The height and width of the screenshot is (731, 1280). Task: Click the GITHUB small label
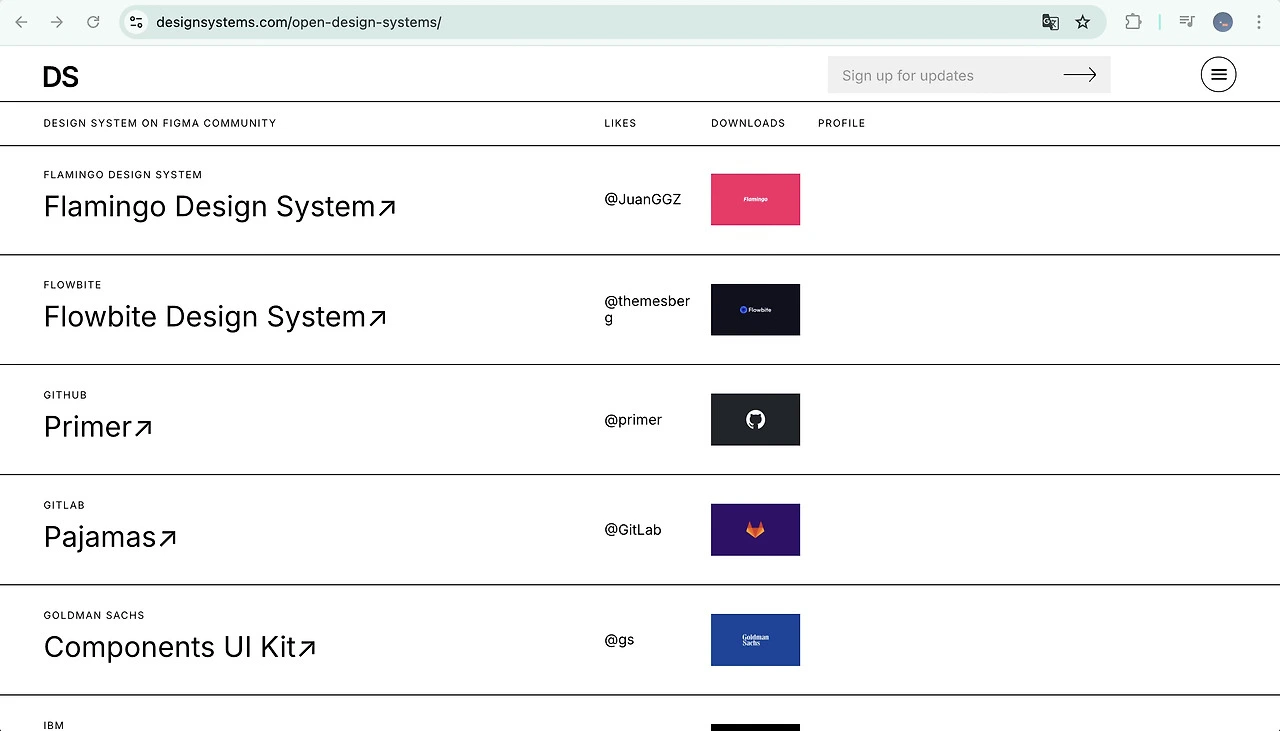tap(65, 395)
